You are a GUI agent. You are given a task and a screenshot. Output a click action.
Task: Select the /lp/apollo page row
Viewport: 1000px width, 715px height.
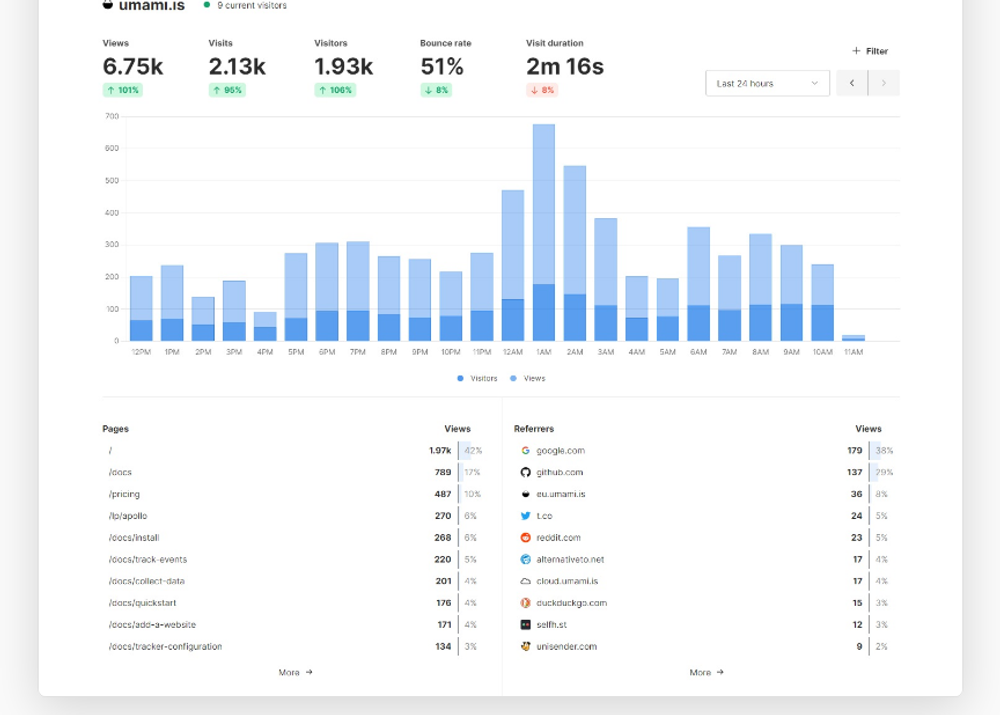pyautogui.click(x=296, y=516)
